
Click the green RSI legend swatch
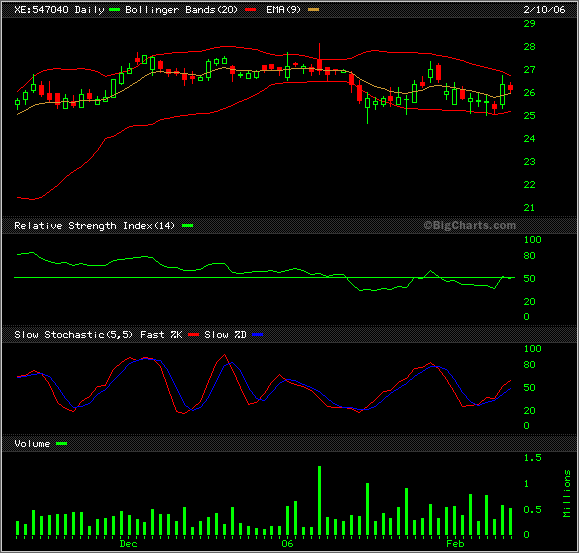click(188, 226)
